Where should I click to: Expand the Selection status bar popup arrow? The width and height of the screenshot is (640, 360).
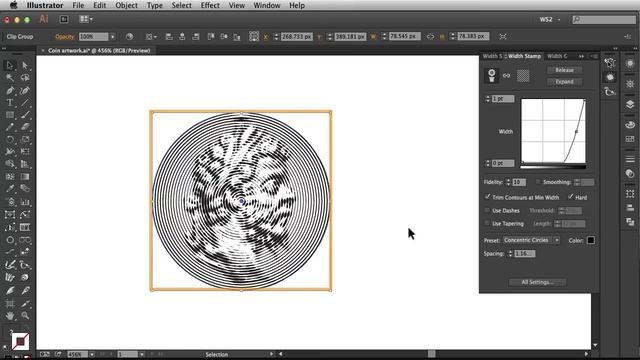[x=271, y=354]
